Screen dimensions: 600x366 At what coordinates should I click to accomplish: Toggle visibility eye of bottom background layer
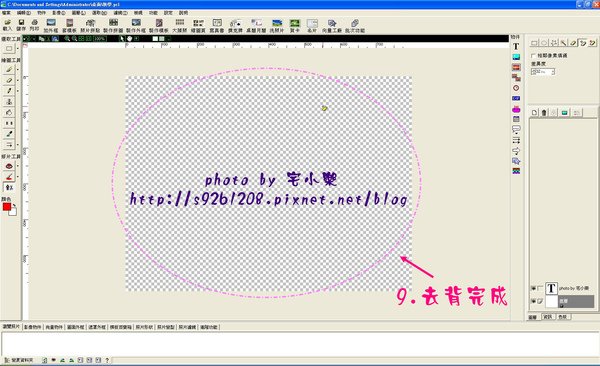point(533,301)
